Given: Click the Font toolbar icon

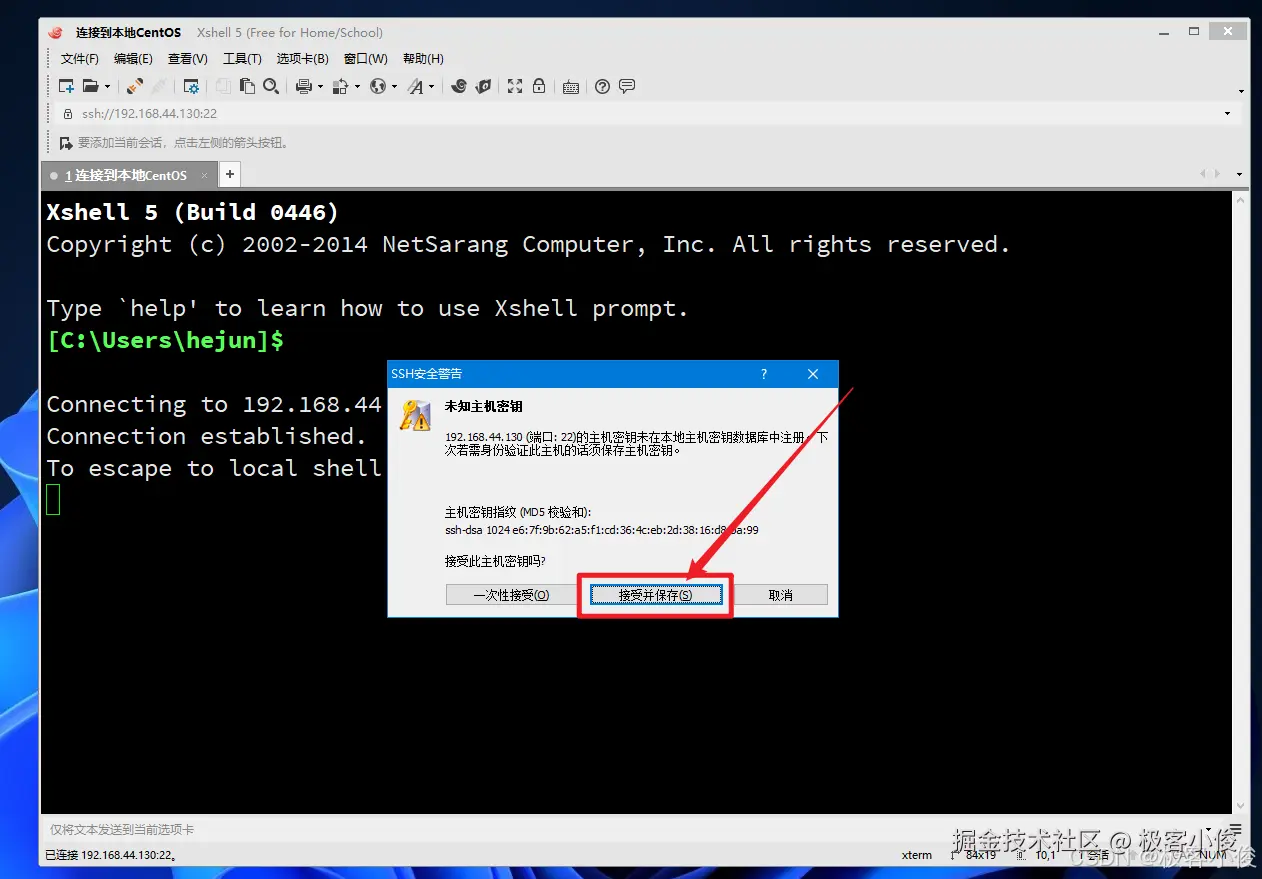Looking at the screenshot, I should [x=415, y=87].
